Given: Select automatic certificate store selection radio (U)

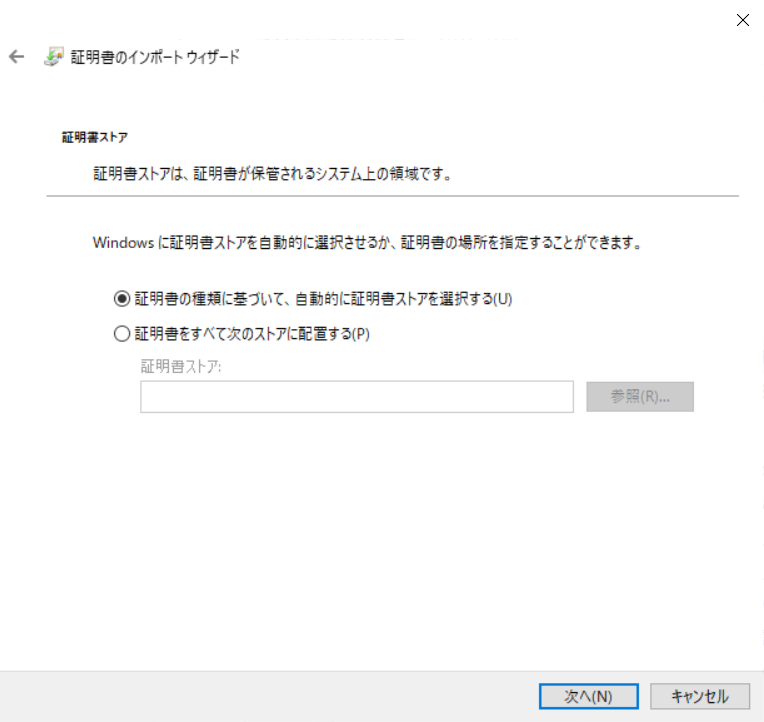Looking at the screenshot, I should [x=122, y=298].
